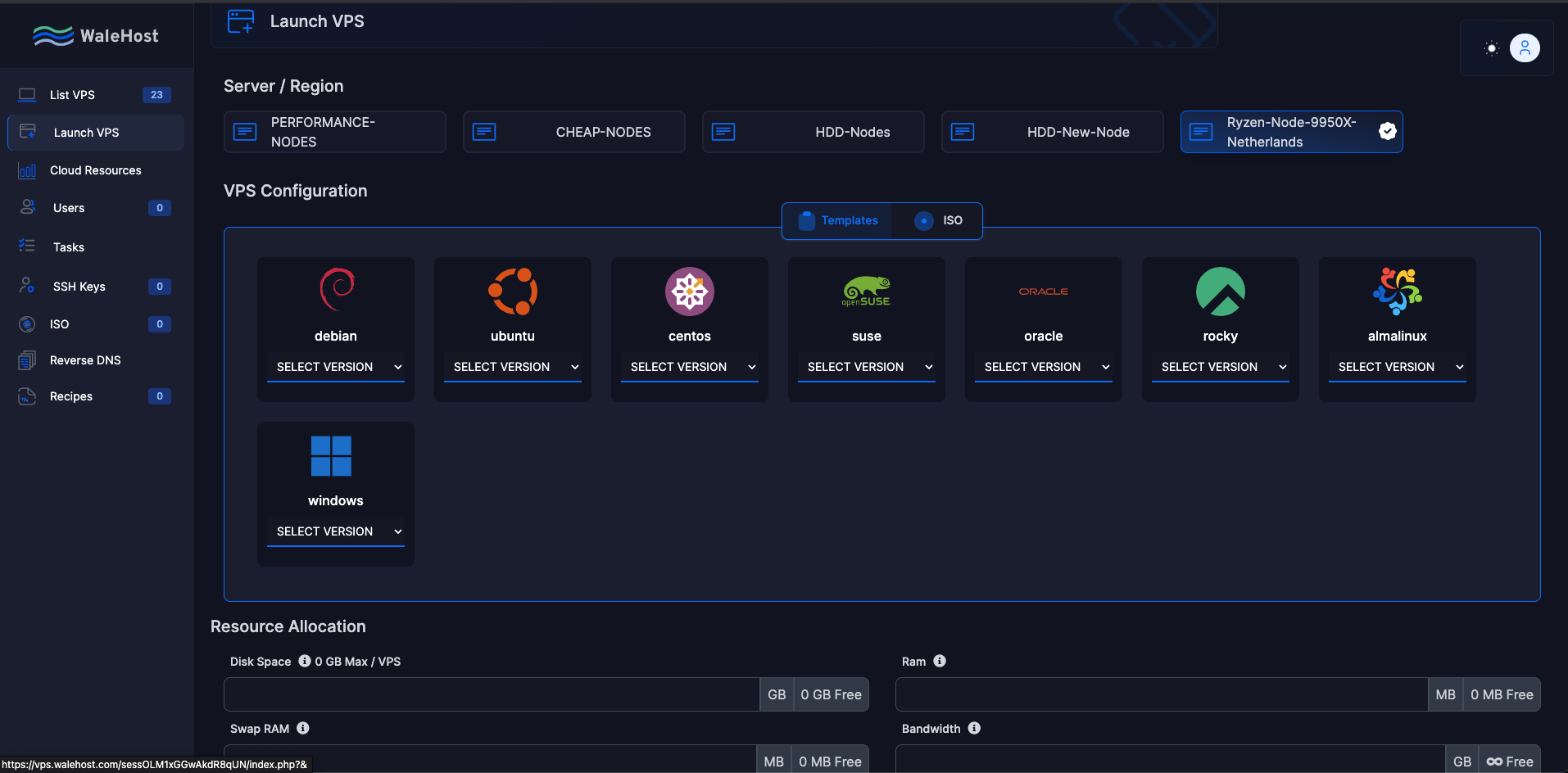Image resolution: width=1568 pixels, height=773 pixels.
Task: Go to Users in sidebar
Action: pos(96,208)
